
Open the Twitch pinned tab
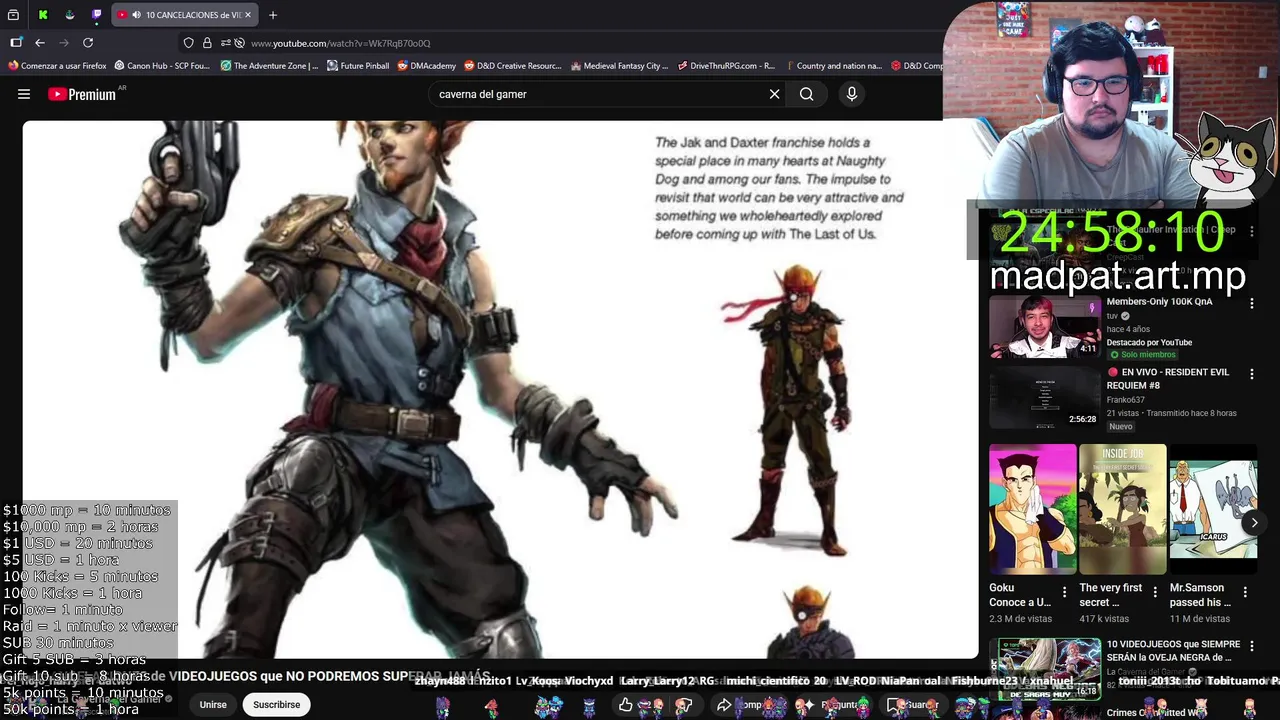(x=96, y=15)
